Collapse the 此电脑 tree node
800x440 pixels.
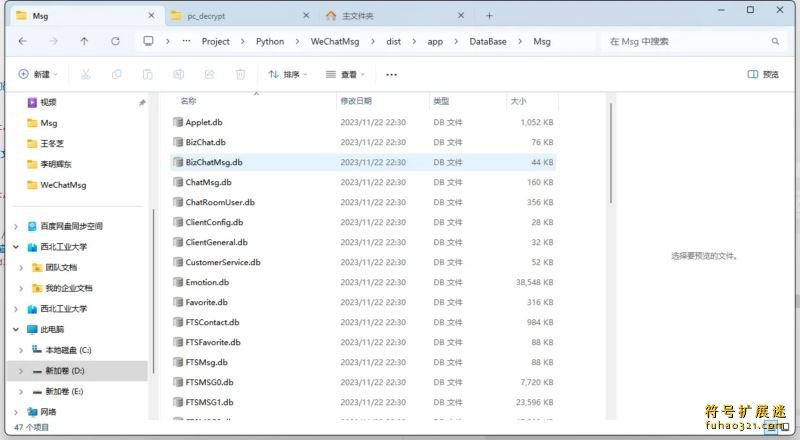coord(16,329)
